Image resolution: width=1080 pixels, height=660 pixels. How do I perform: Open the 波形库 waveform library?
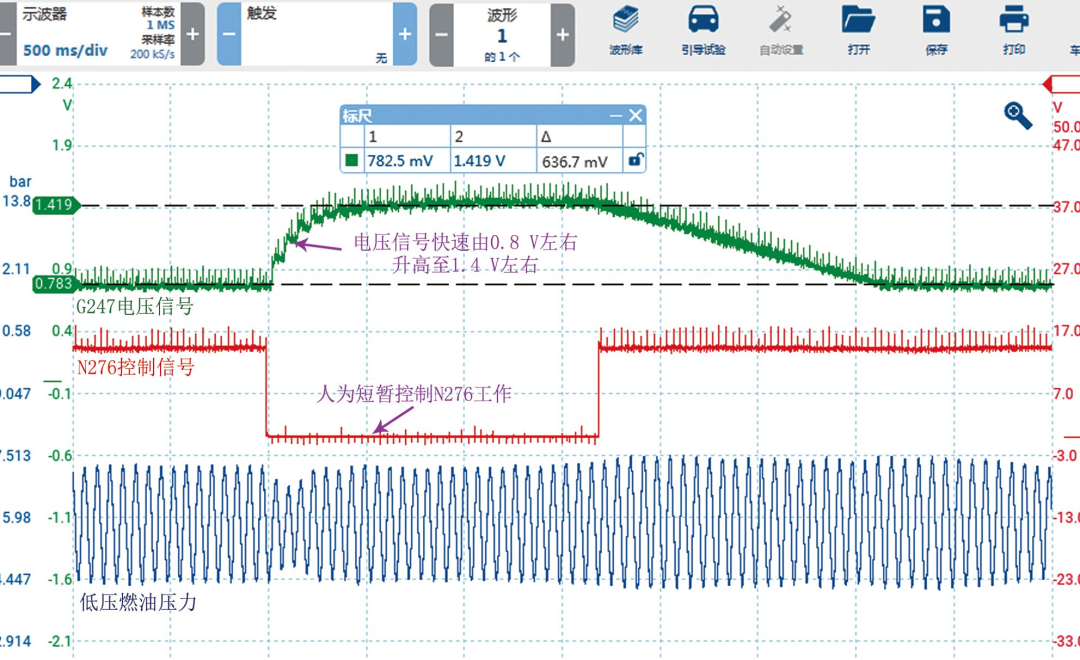click(x=625, y=30)
